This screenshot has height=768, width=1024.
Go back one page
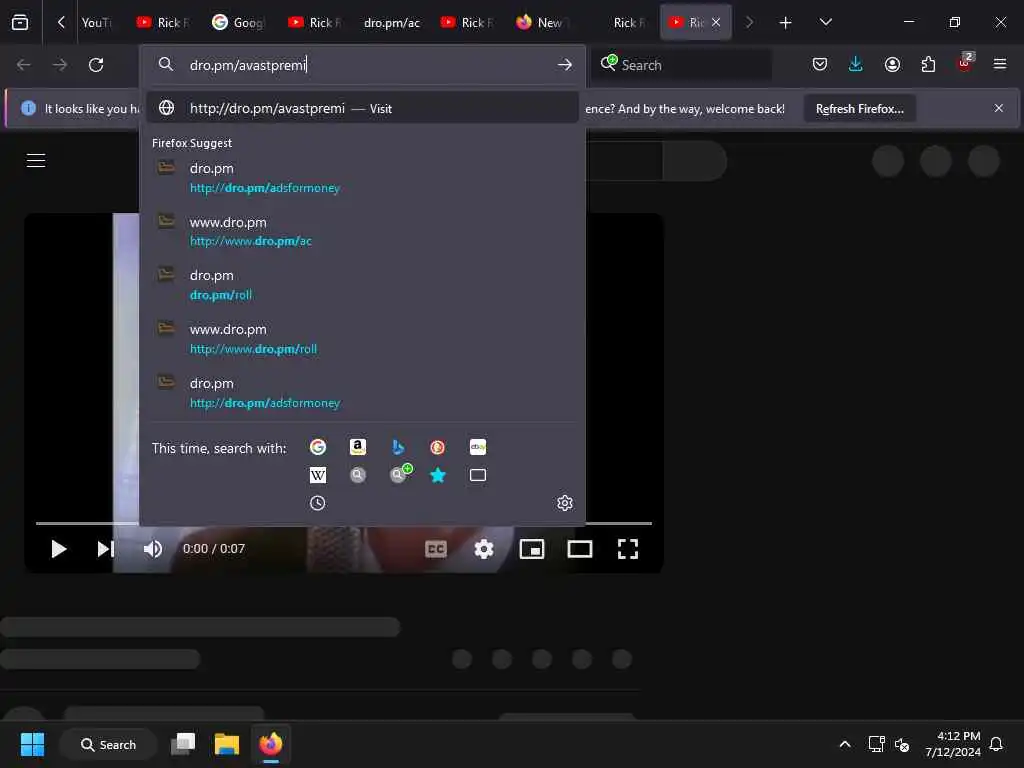(24, 65)
